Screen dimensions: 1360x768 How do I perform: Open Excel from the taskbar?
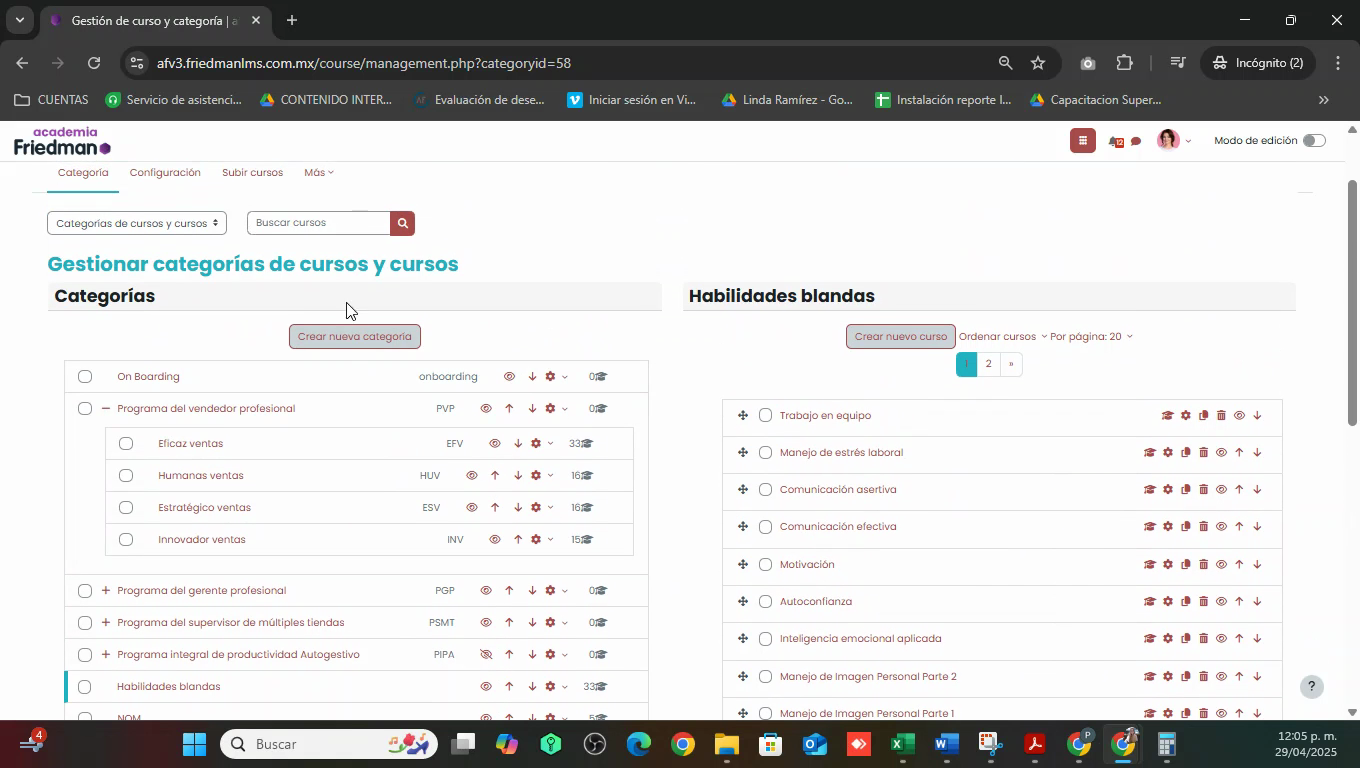(901, 745)
